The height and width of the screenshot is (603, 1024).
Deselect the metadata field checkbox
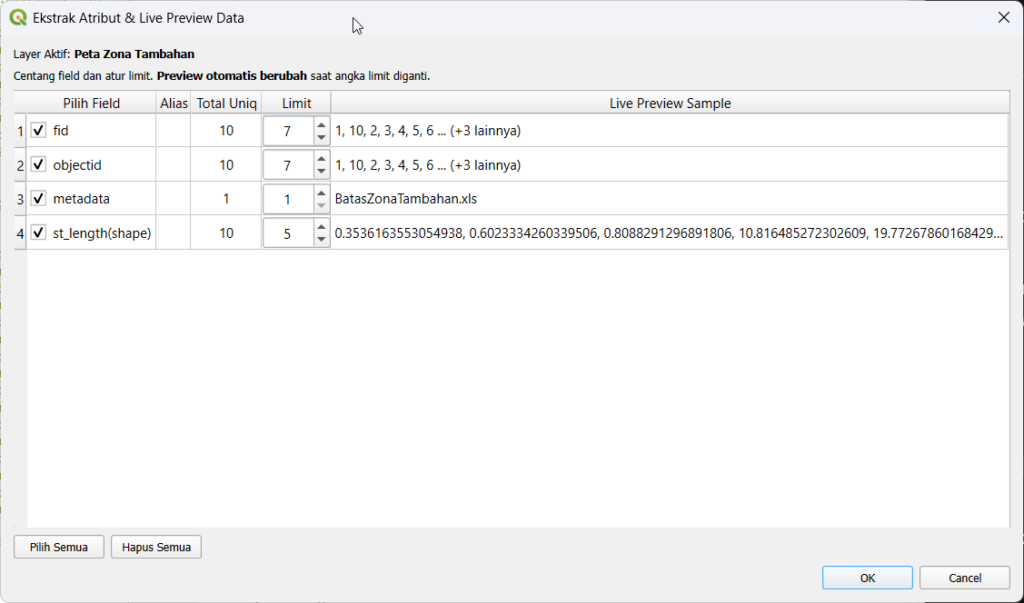(x=39, y=198)
